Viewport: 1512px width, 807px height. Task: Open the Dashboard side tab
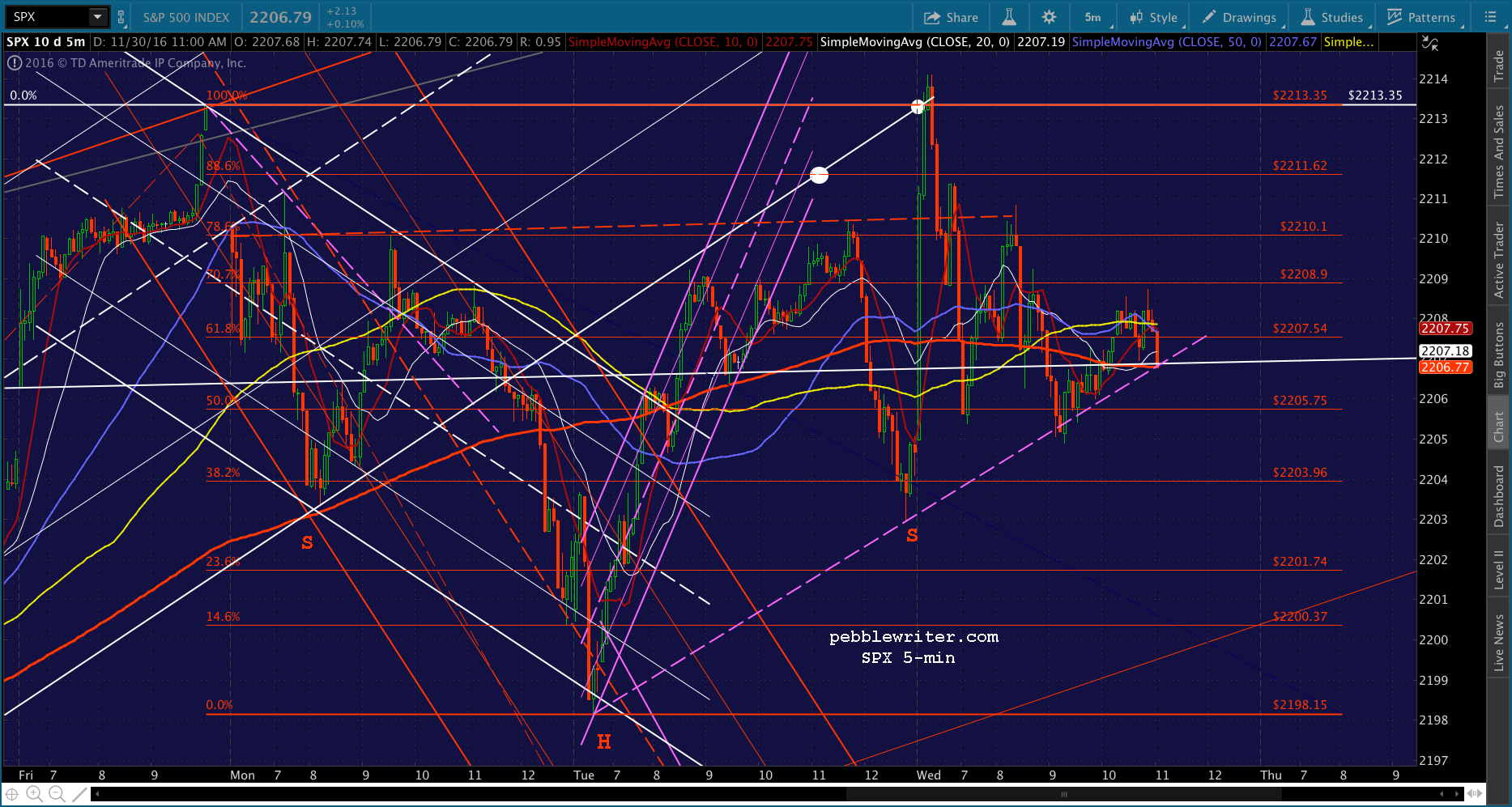(1499, 495)
